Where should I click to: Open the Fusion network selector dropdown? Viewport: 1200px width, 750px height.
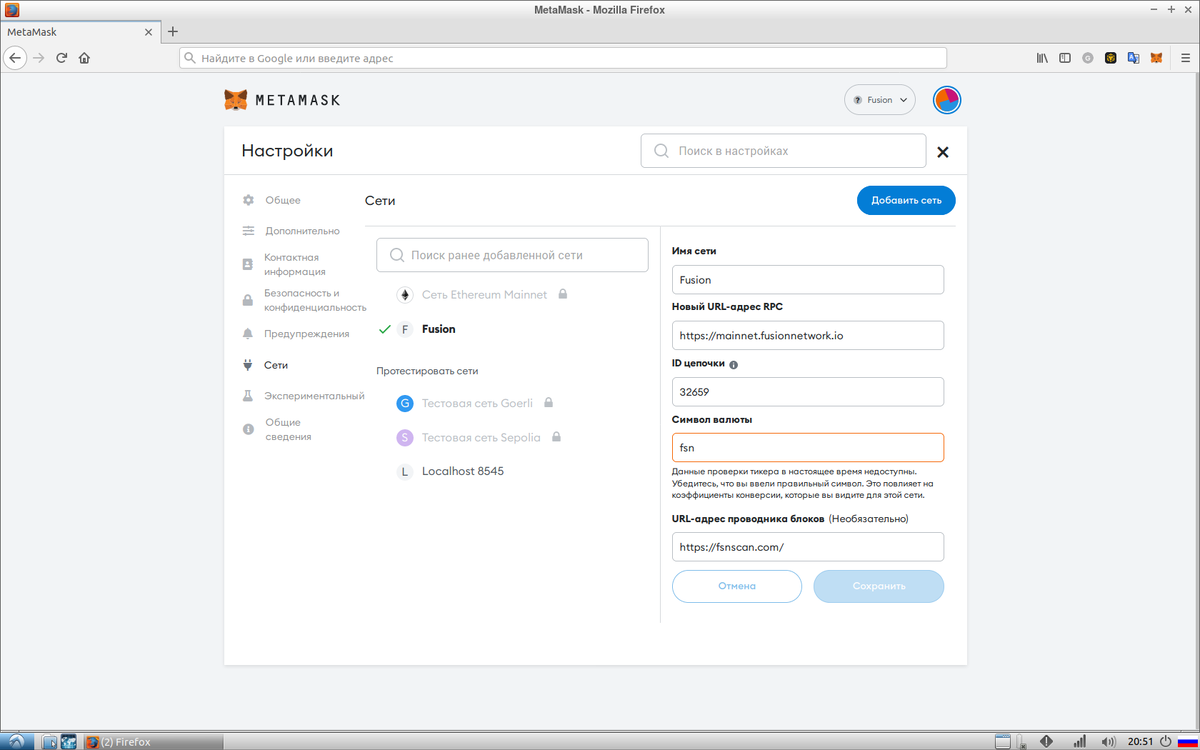[x=880, y=100]
